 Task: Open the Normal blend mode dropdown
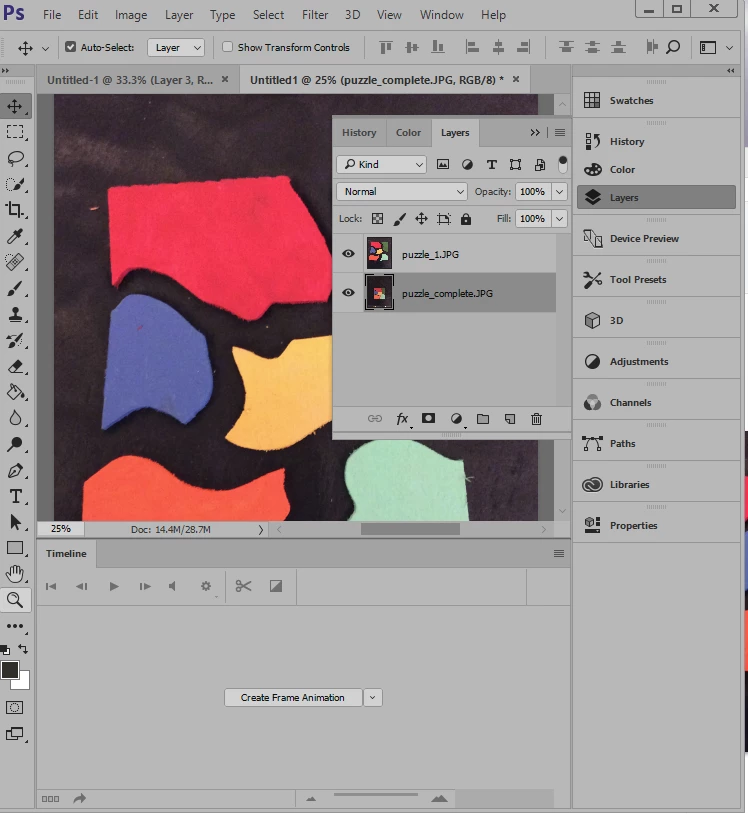[x=402, y=192]
